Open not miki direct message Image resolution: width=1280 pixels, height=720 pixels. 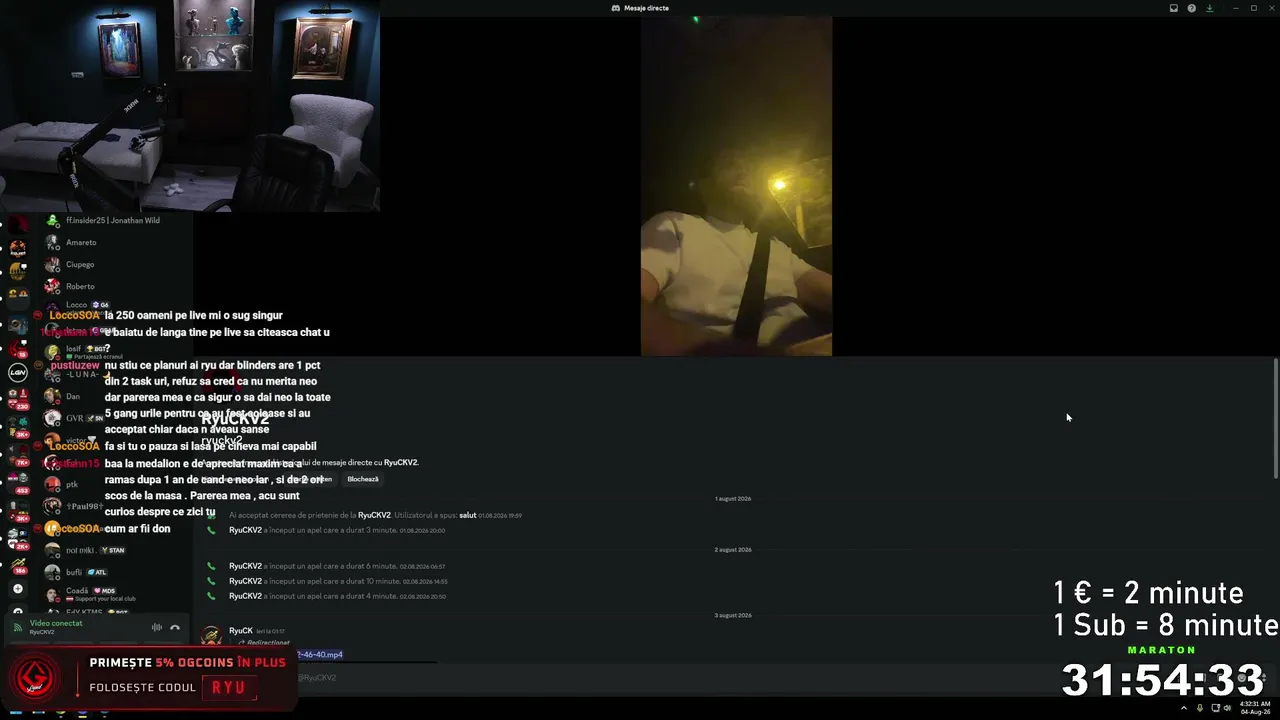tap(80, 551)
